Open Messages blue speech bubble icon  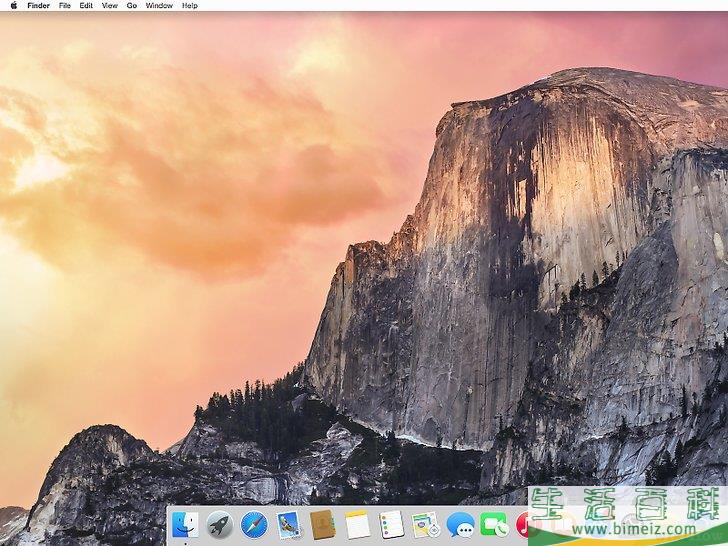coord(460,525)
